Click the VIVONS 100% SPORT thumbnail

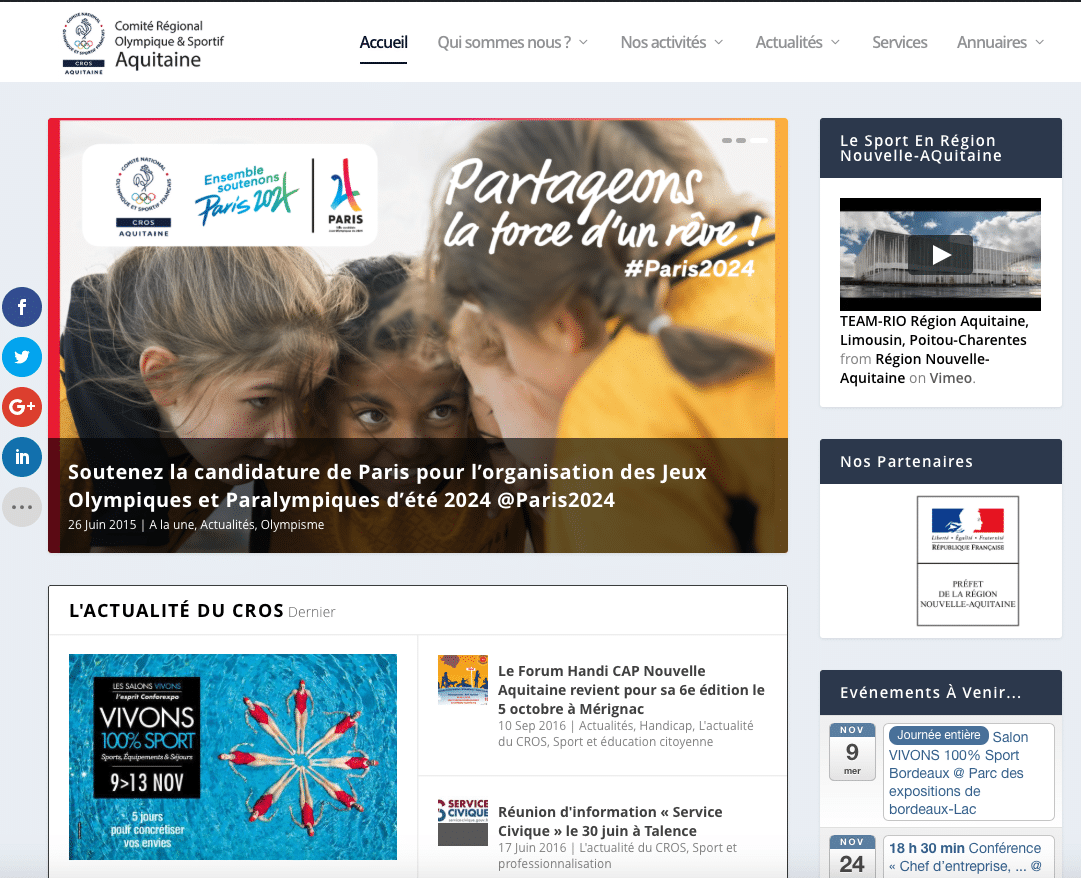(x=233, y=757)
